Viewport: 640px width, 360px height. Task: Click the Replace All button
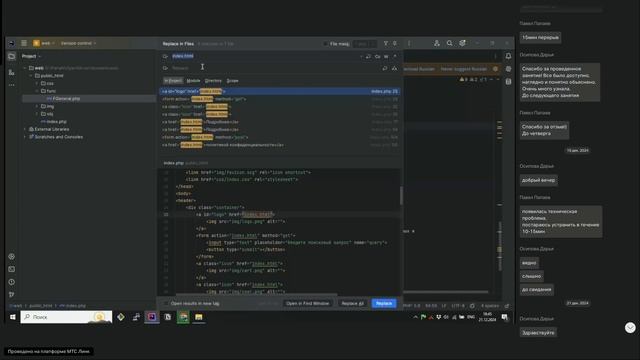coord(352,304)
